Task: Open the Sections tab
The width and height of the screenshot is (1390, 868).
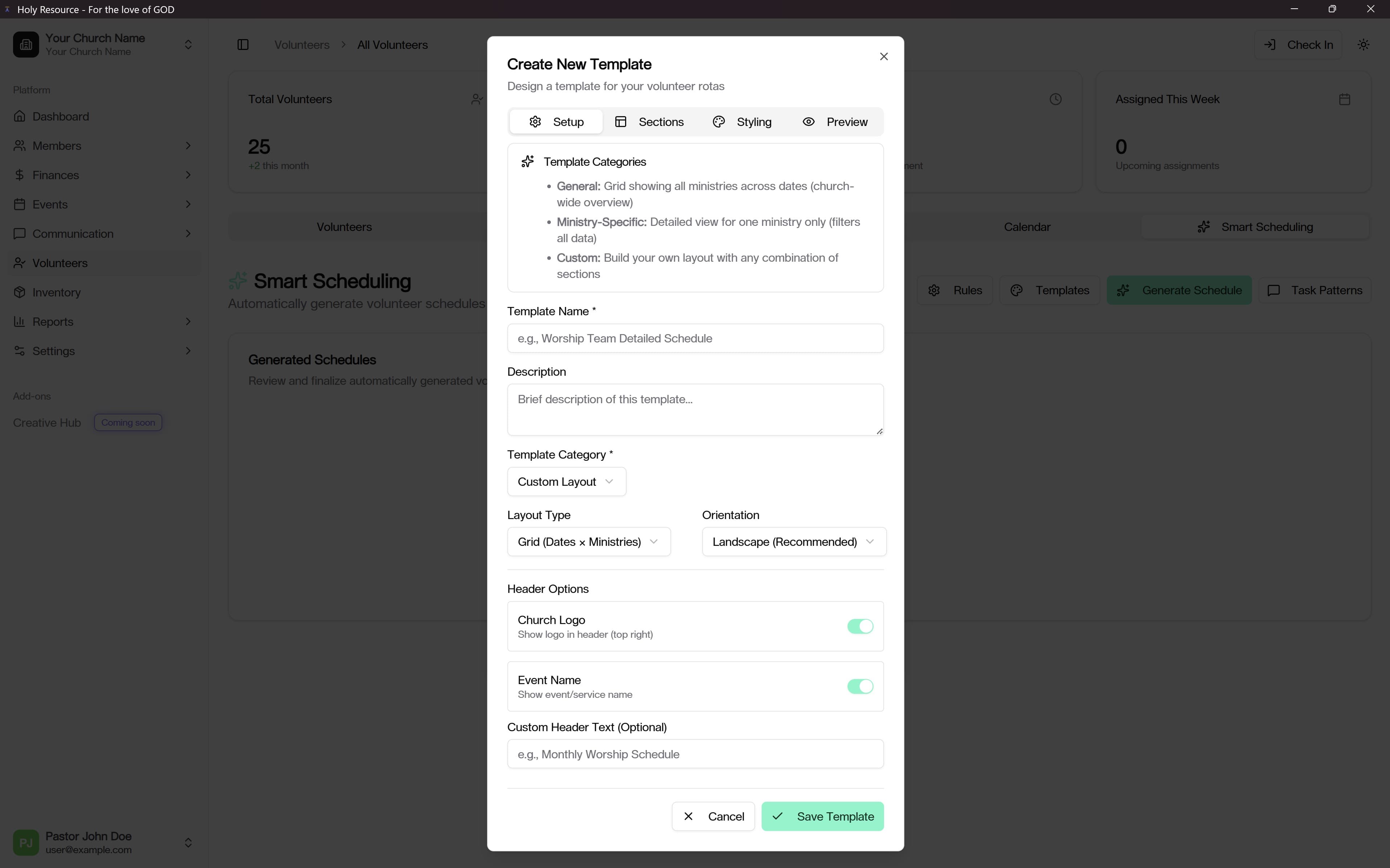Action: tap(649, 122)
